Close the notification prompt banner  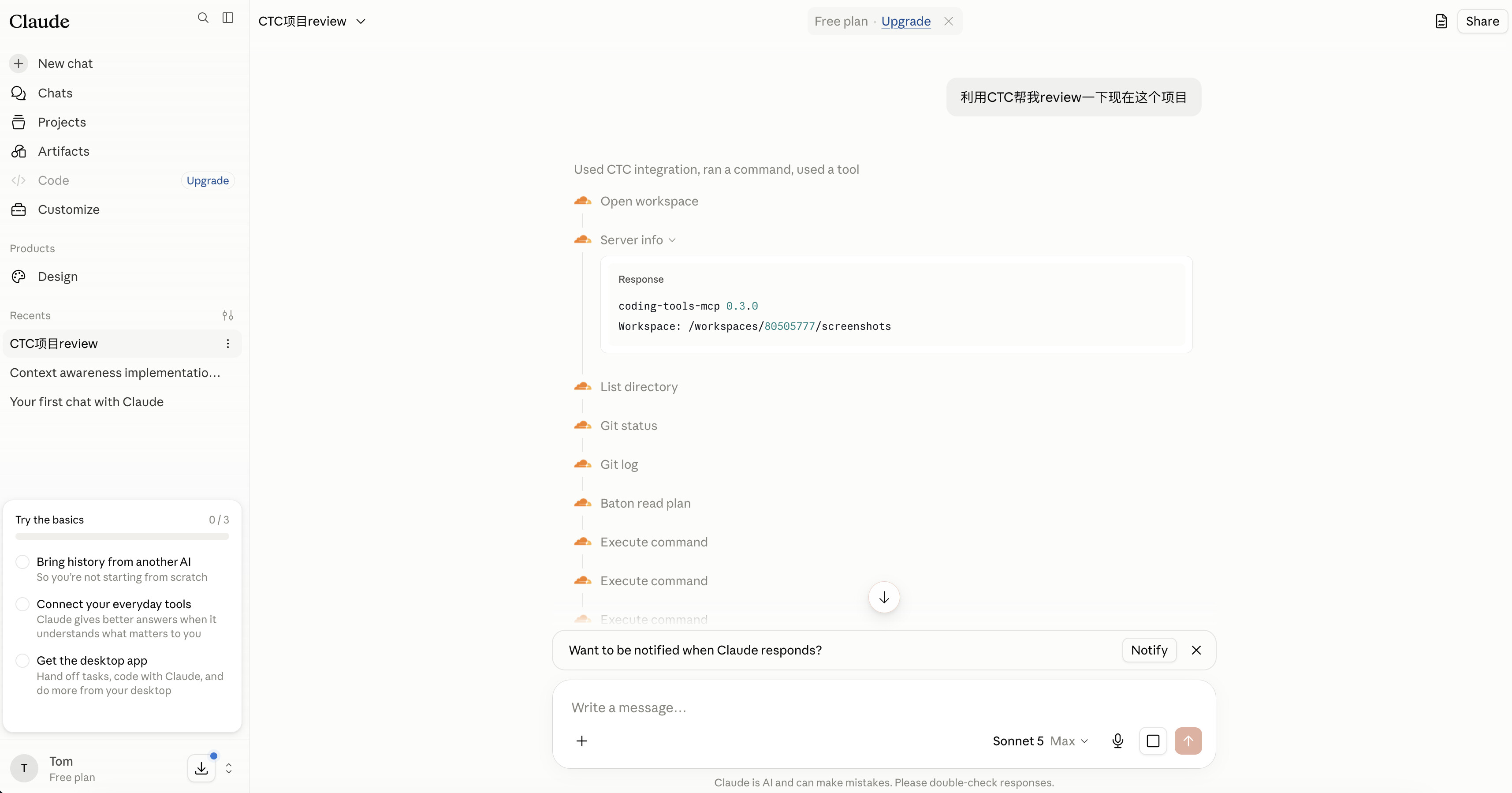[x=1196, y=650]
